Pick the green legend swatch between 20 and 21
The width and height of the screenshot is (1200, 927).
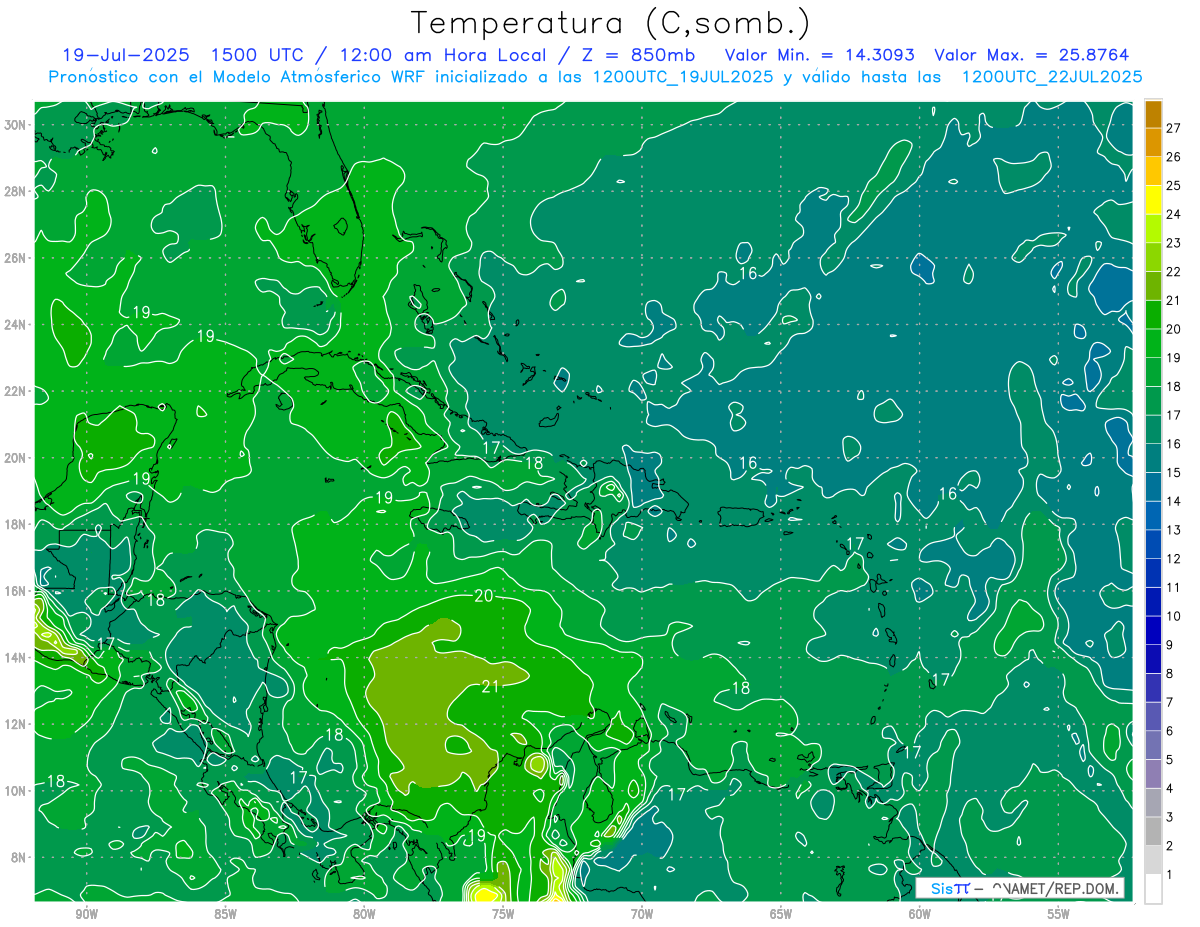tap(1153, 314)
